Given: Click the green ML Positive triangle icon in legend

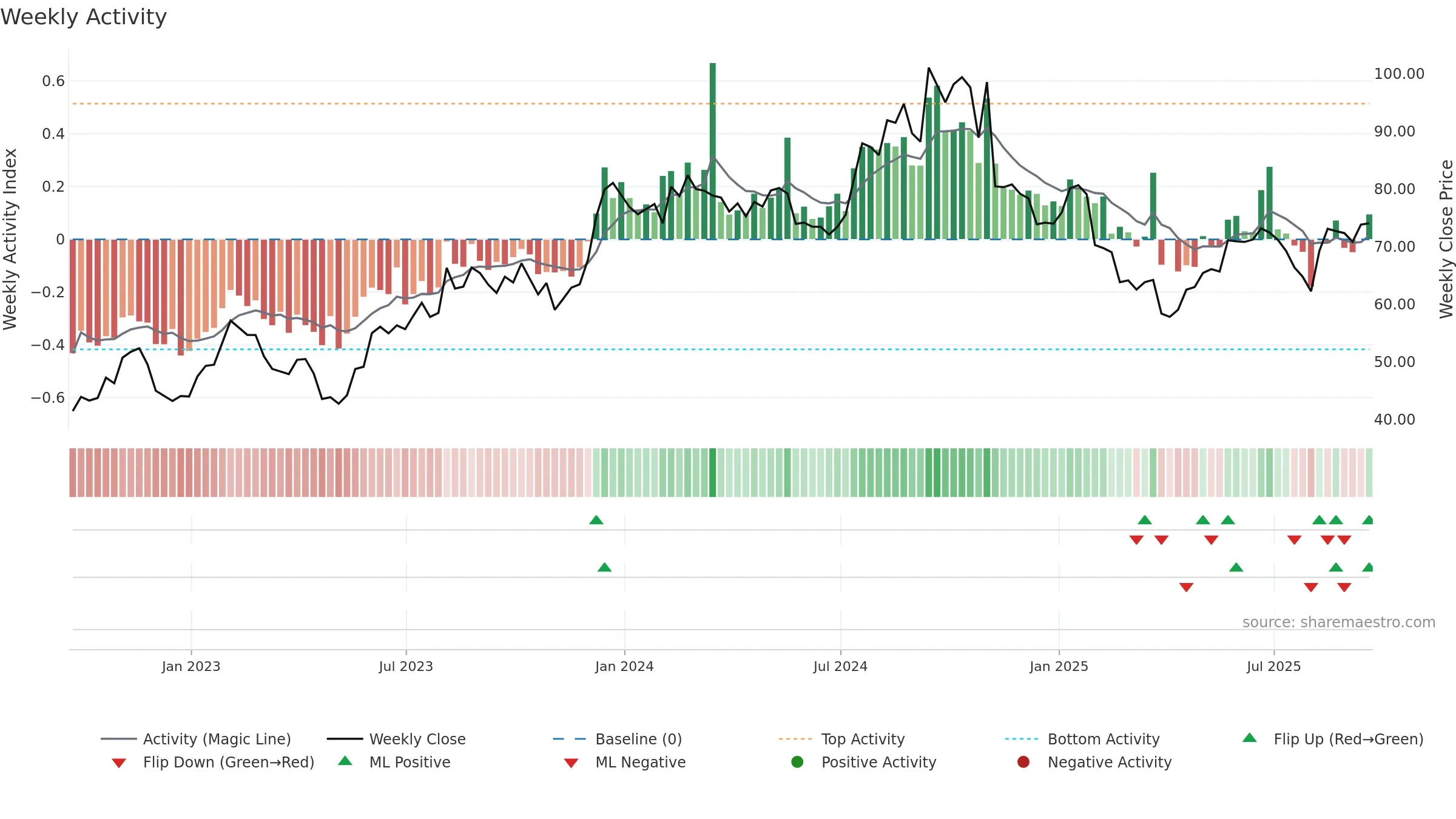Looking at the screenshot, I should pos(345,761).
